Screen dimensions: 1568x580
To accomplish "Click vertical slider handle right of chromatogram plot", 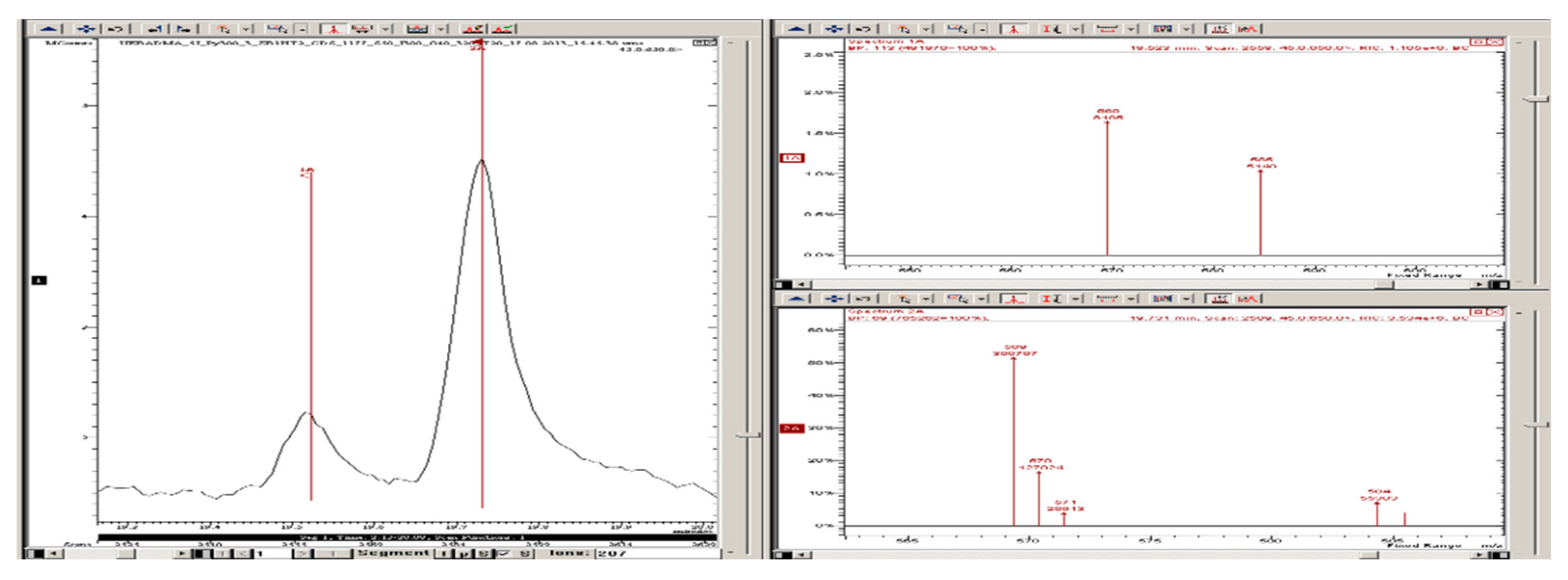I will point(749,435).
